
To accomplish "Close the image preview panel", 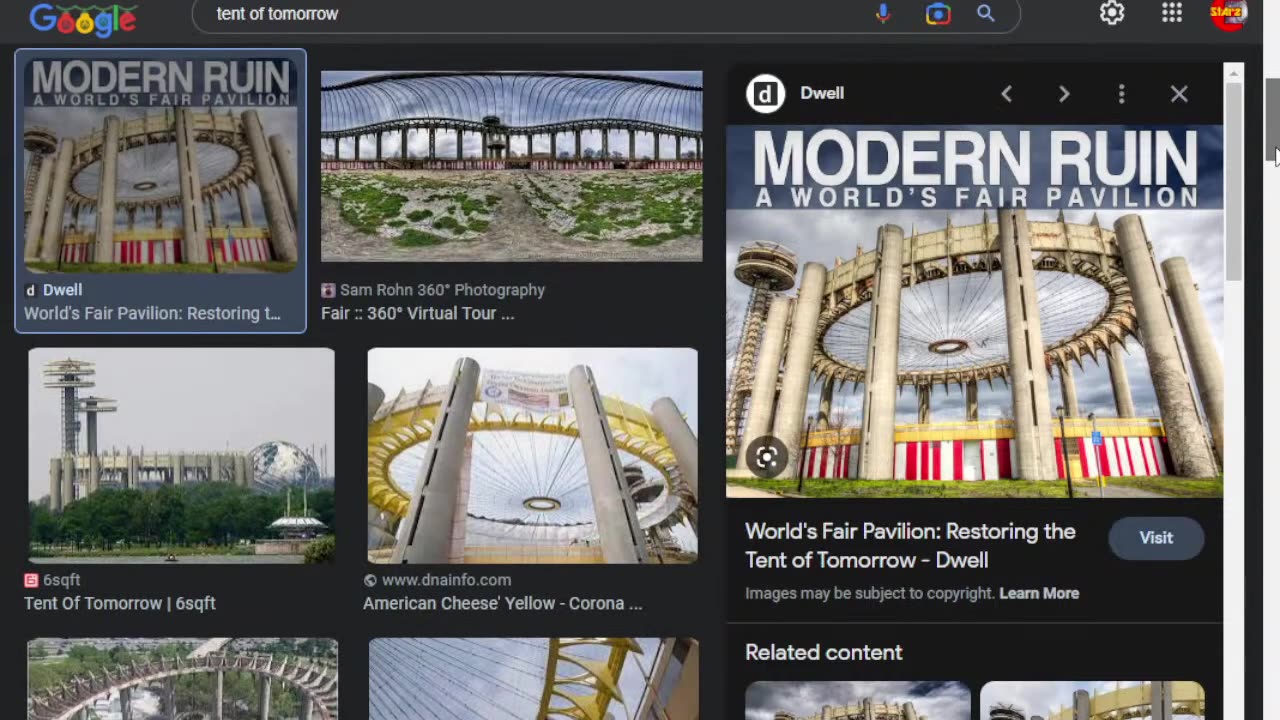I will point(1179,94).
